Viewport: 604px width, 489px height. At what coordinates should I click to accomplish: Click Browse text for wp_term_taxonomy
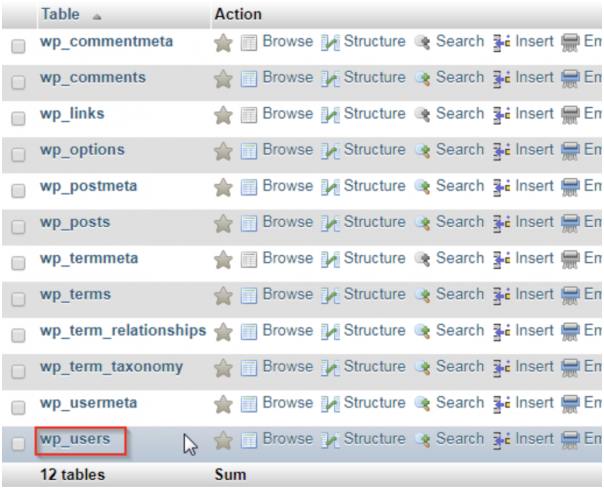[288, 366]
